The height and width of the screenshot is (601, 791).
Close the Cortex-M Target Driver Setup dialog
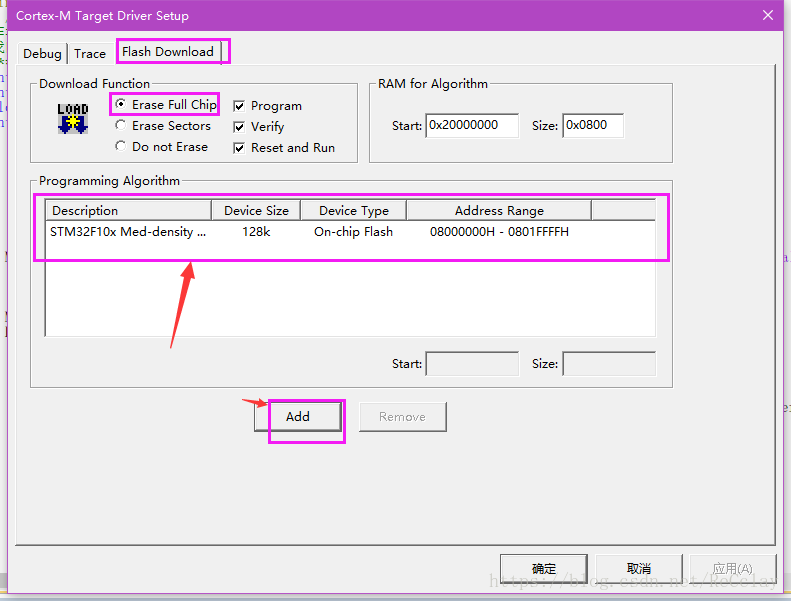[x=768, y=15]
